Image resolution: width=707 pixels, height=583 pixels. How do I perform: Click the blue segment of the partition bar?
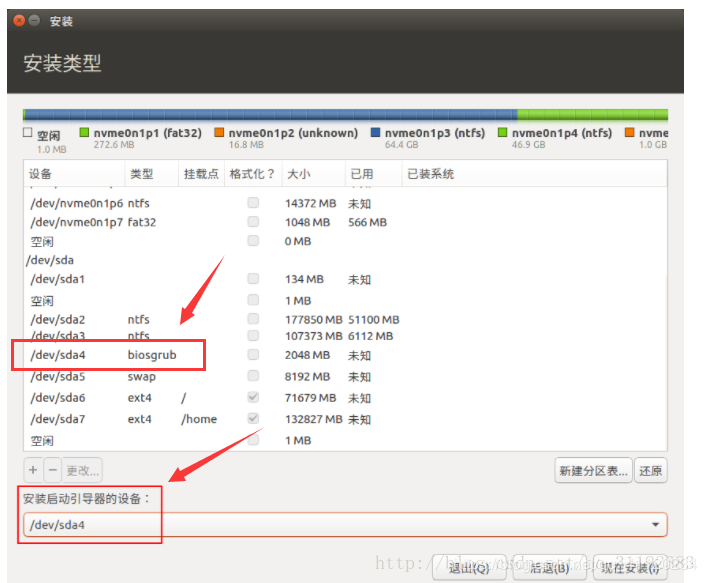tap(270, 115)
